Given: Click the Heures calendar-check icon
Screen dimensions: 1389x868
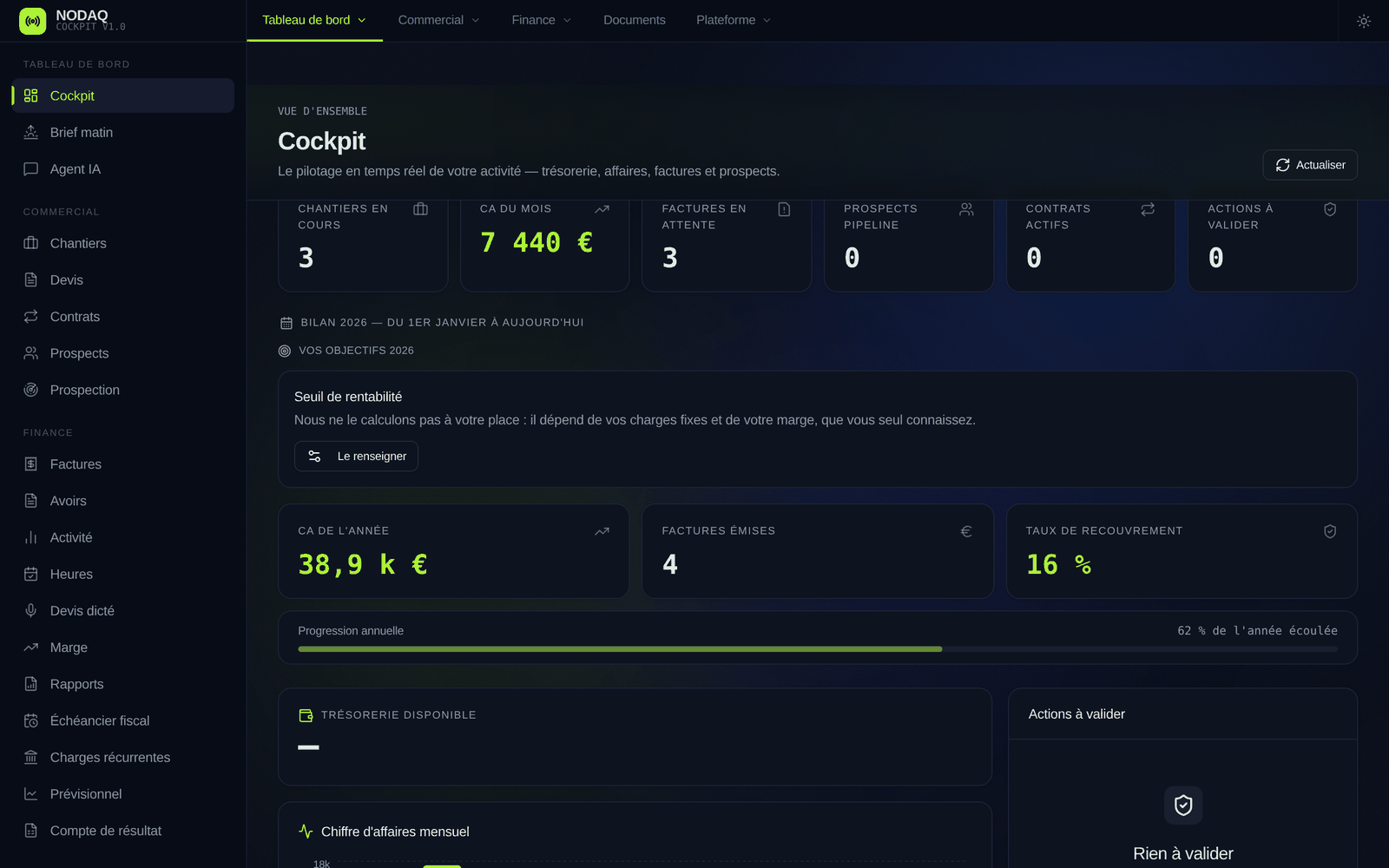Looking at the screenshot, I should [31, 574].
